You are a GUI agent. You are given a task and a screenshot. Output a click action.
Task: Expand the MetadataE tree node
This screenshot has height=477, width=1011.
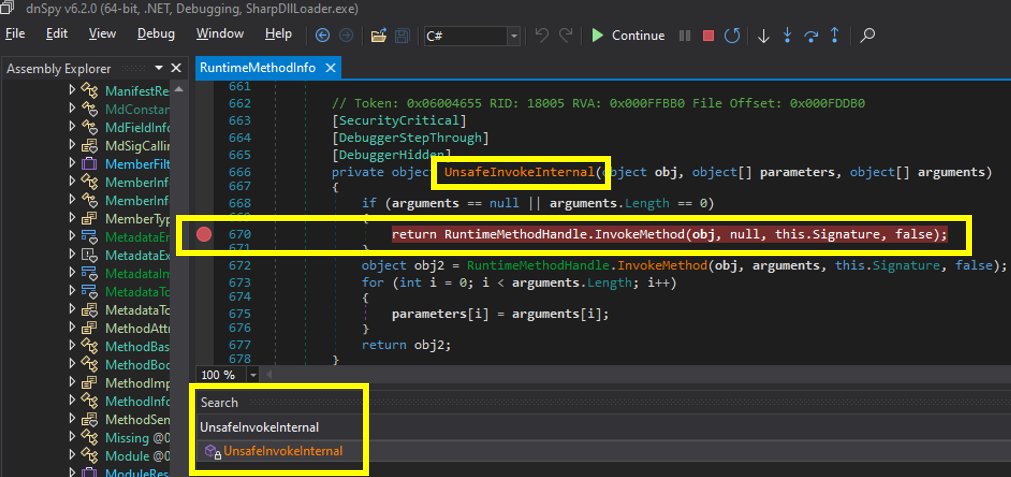coord(72,237)
